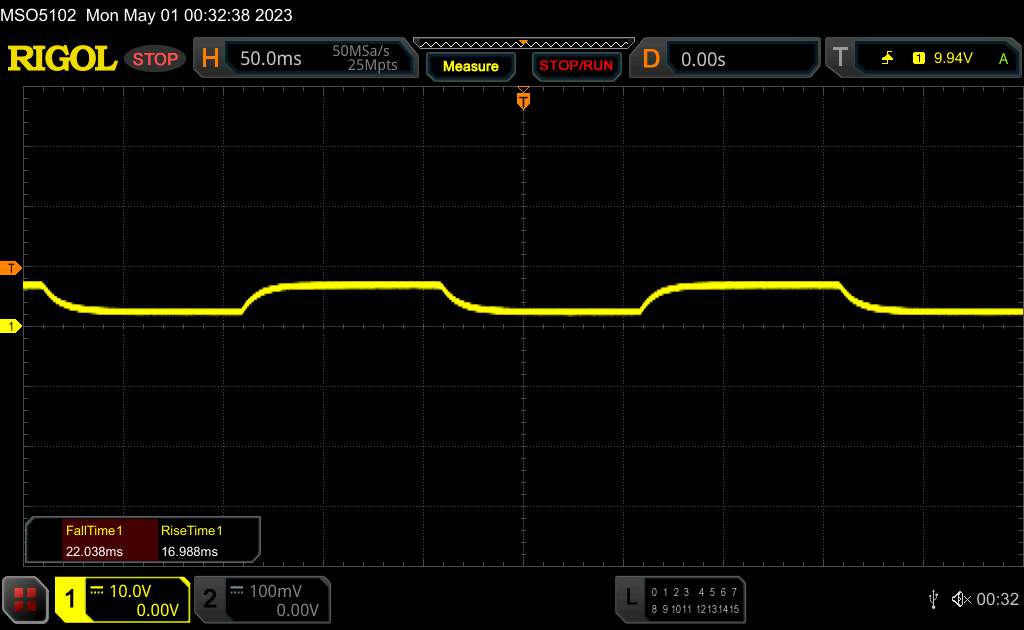
Task: Select the yellow channel 1 ground marker
Action: pos(11,326)
